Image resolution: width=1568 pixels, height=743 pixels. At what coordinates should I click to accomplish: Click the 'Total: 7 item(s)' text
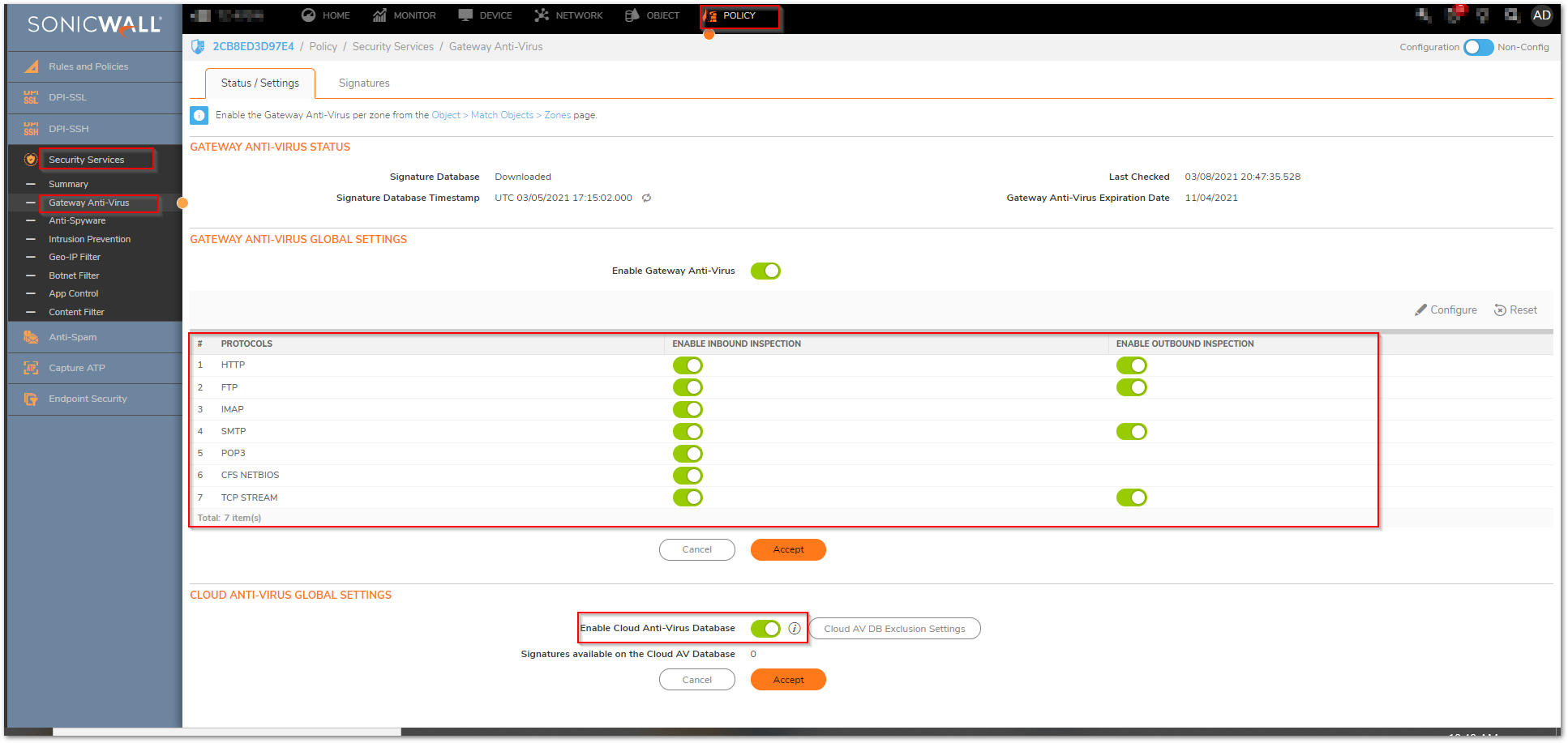tap(229, 519)
